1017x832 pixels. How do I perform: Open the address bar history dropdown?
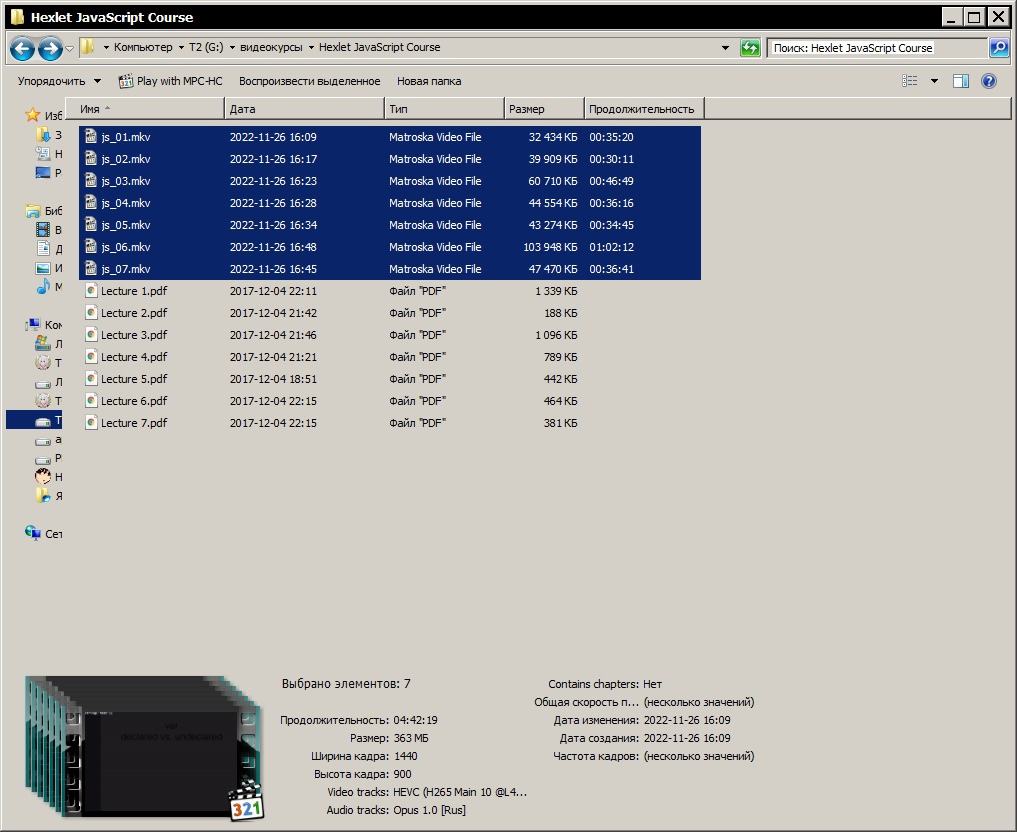point(725,47)
